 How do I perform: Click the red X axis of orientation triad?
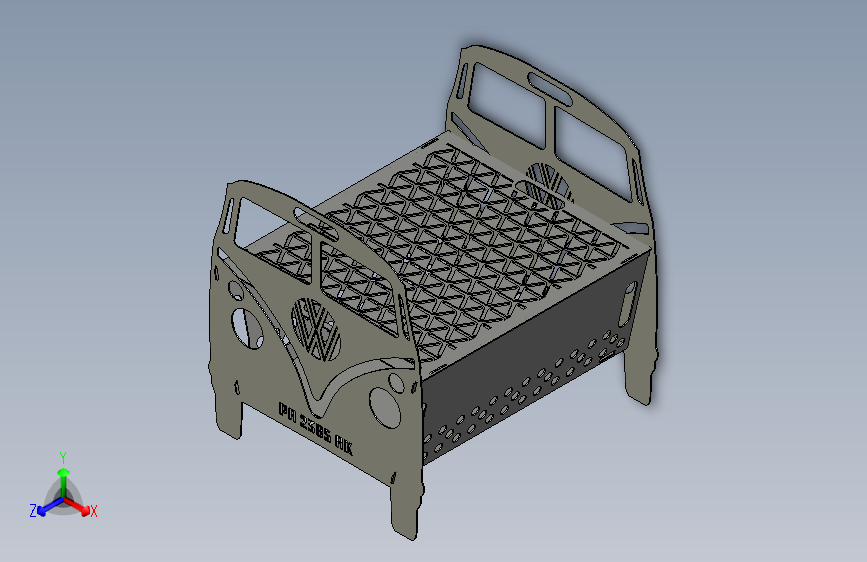pyautogui.click(x=81, y=507)
